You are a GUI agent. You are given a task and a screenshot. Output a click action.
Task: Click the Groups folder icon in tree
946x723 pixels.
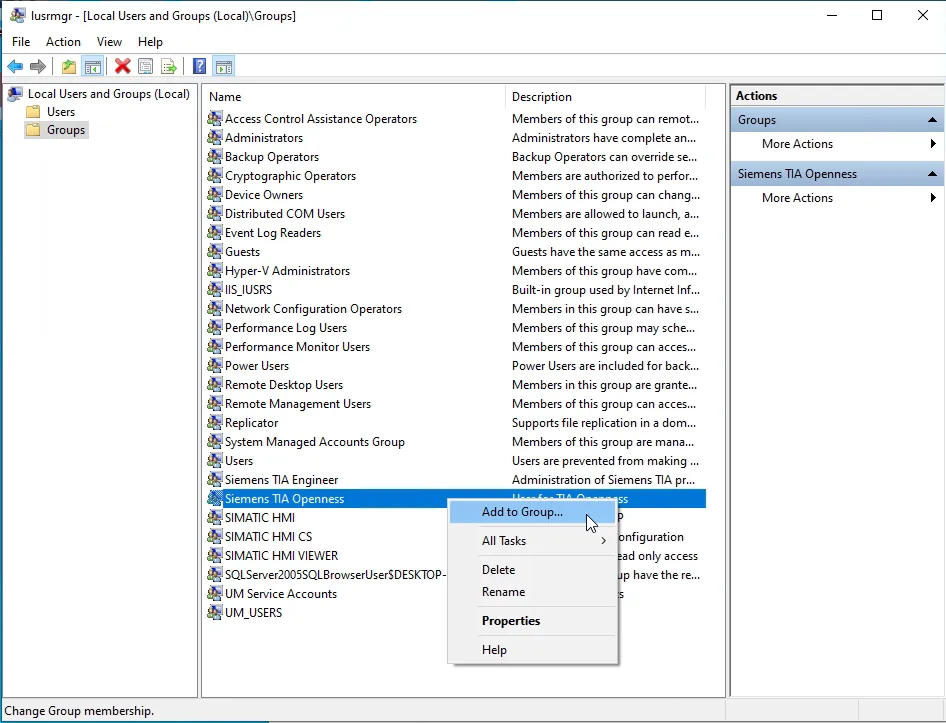point(34,130)
